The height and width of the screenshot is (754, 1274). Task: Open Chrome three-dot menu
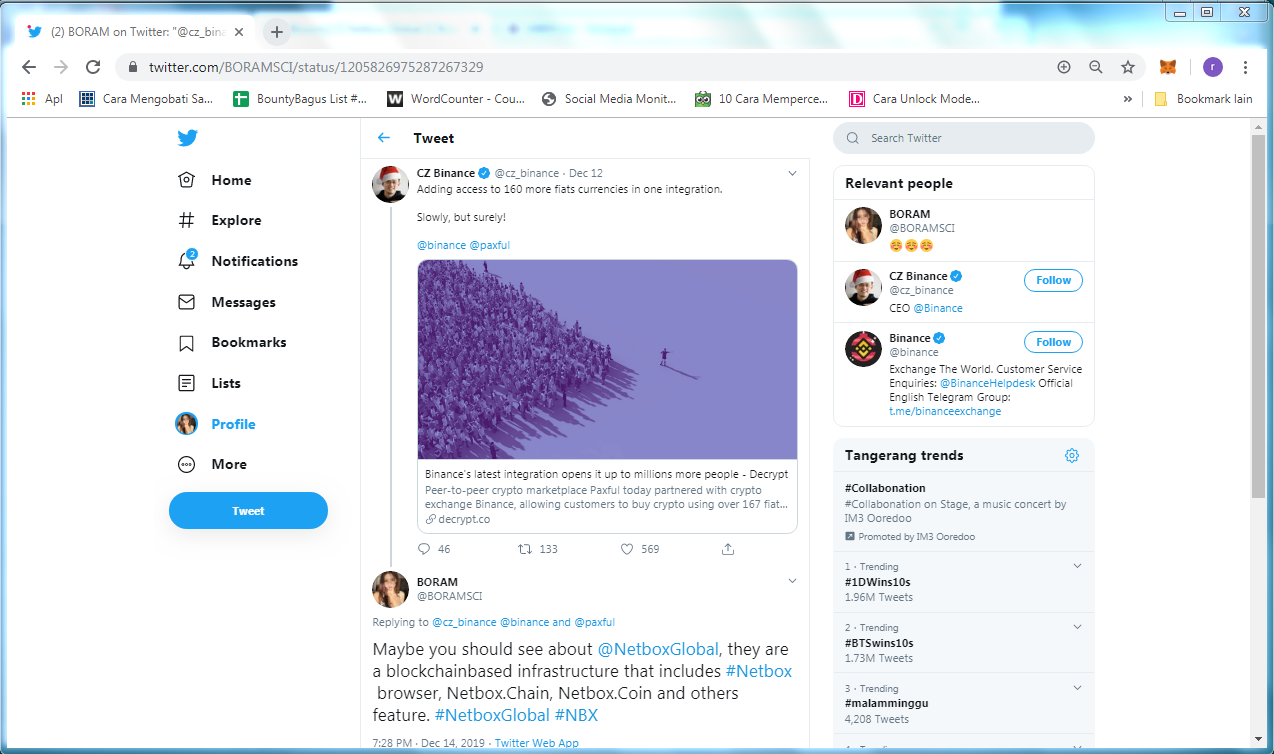point(1245,67)
